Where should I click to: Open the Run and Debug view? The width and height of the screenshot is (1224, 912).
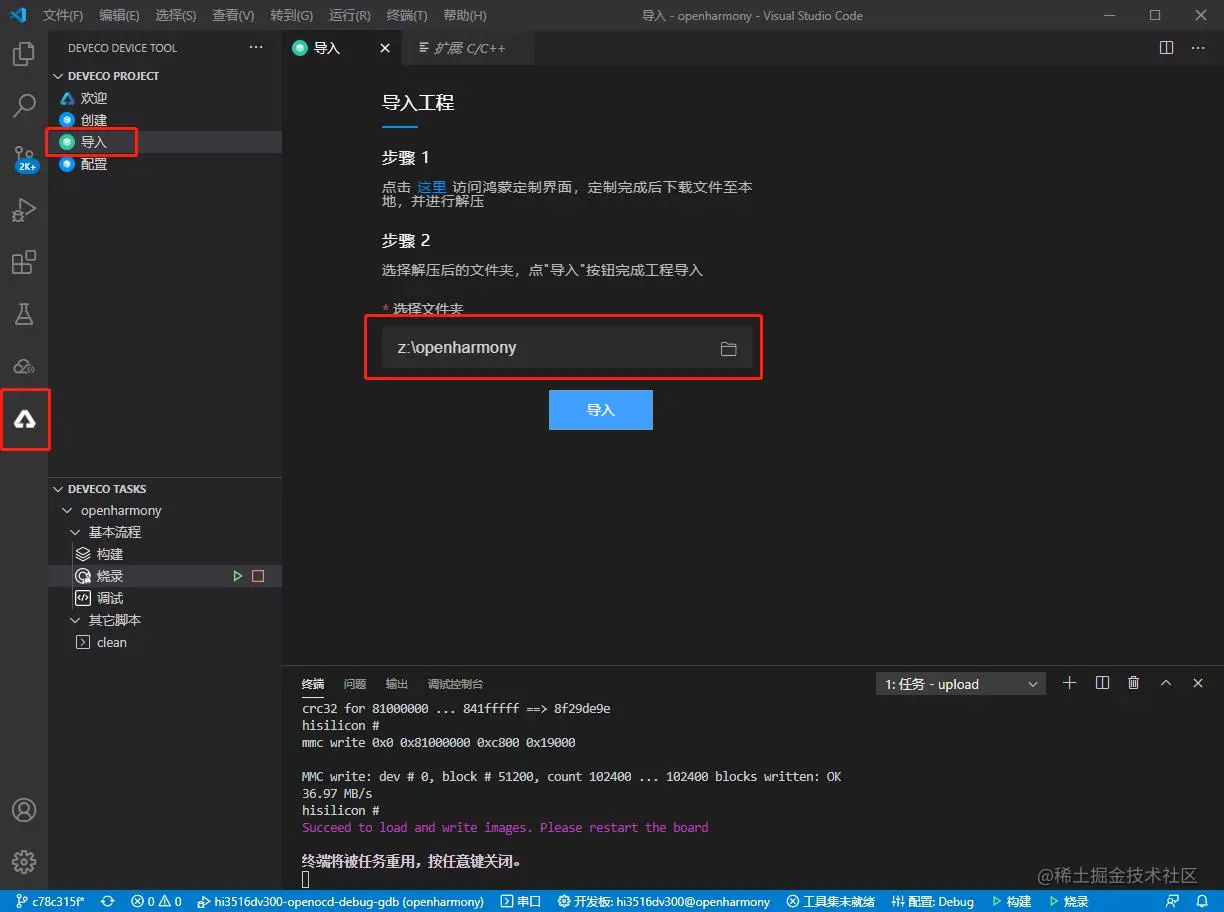coord(24,210)
